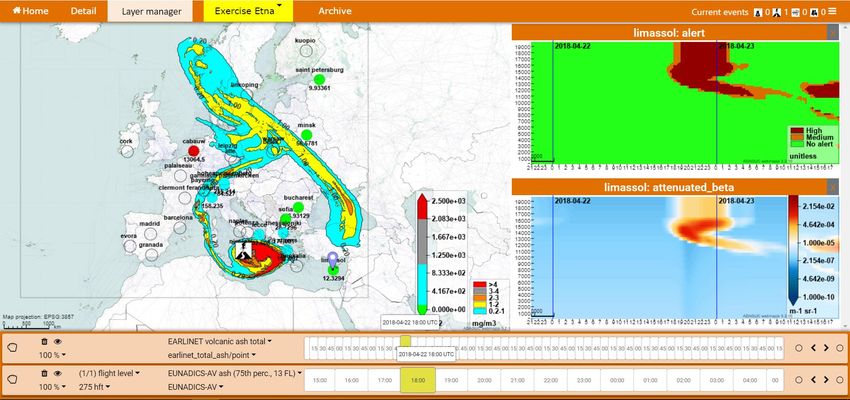This screenshot has width=850, height=400.
Task: Open the hamburger menu in top bar
Action: 832,11
